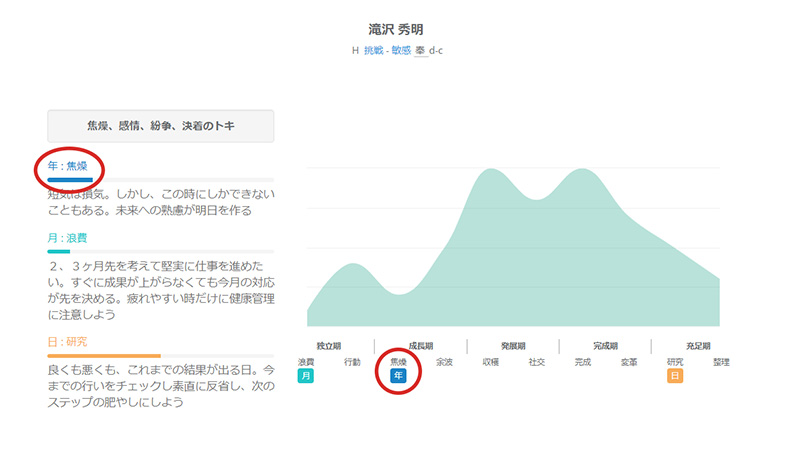Viewport: 800px width, 450px height.
Task: Click the blue 年 badge under 焦燥
Action: [398, 376]
